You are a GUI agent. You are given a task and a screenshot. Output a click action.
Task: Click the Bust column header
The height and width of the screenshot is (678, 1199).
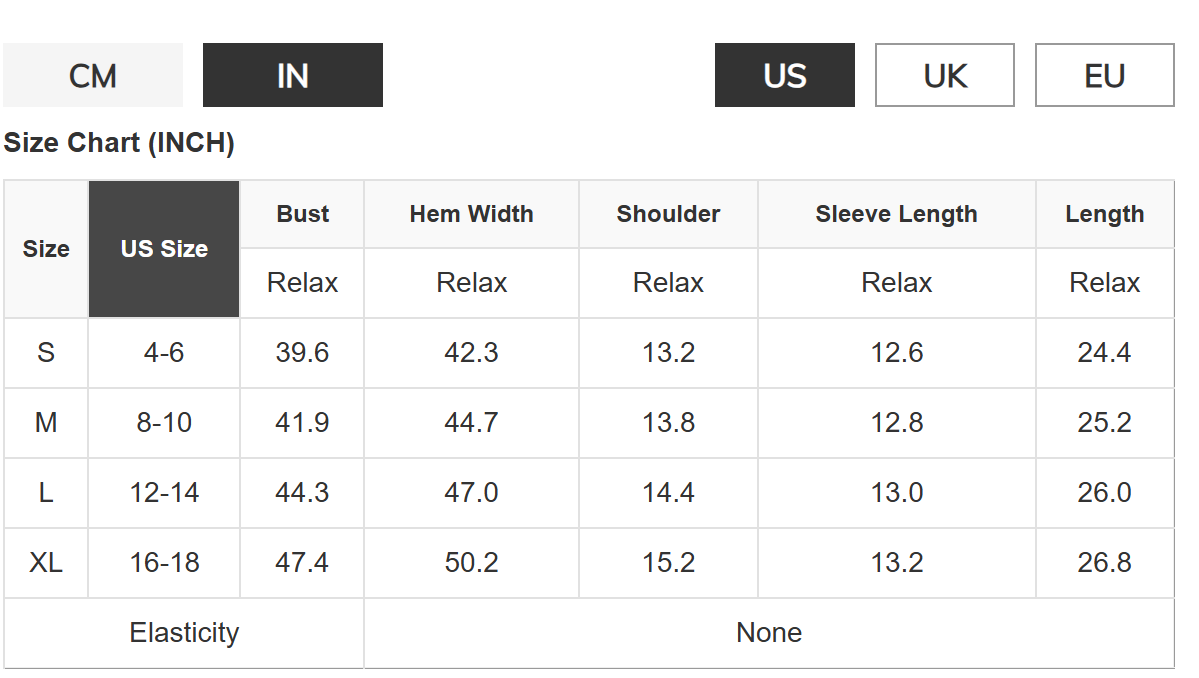302,214
